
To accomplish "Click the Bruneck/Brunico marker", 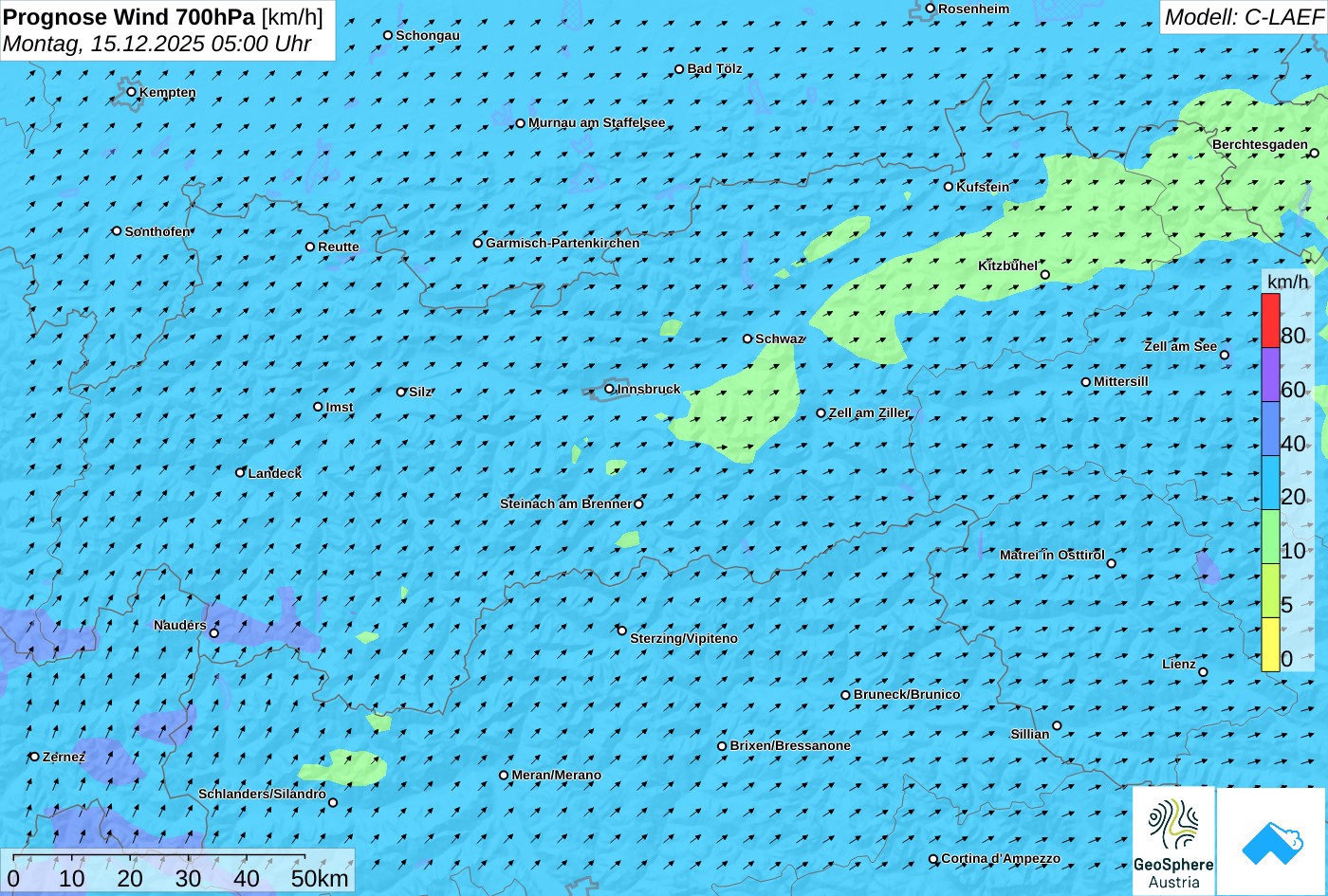I will tap(846, 695).
